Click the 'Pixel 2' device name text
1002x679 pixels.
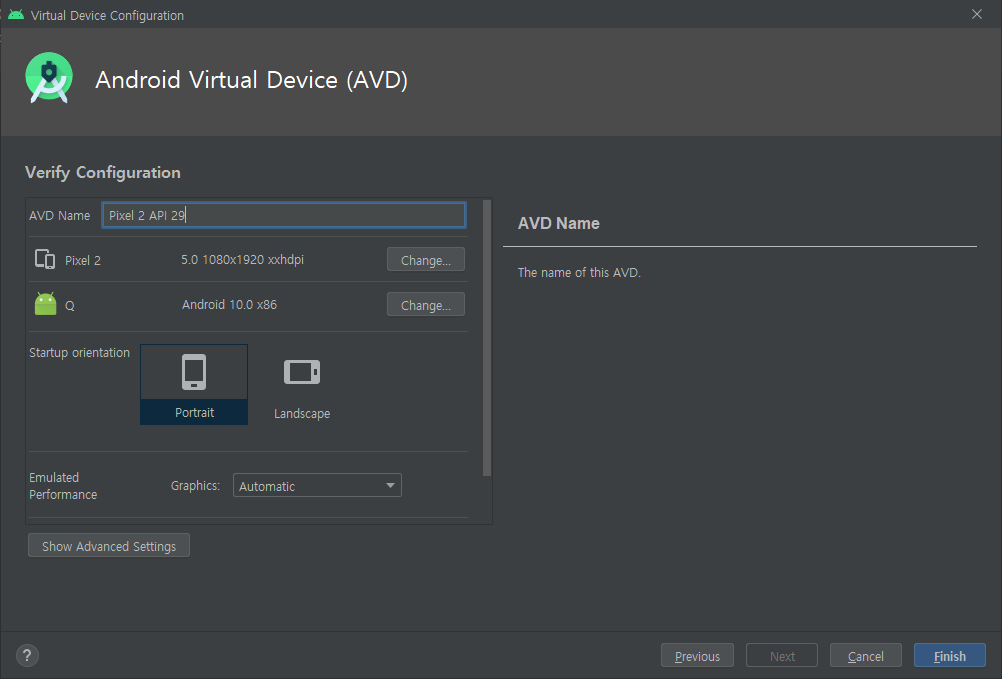[82, 261]
